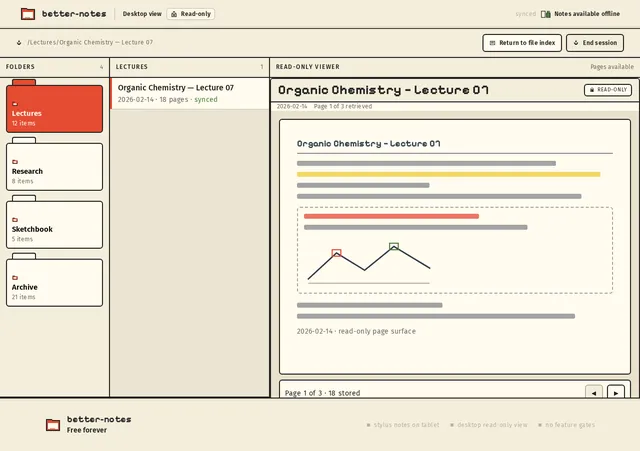Image resolution: width=640 pixels, height=451 pixels.
Task: Click the small folder icon in Lectures card
Action: [15, 104]
